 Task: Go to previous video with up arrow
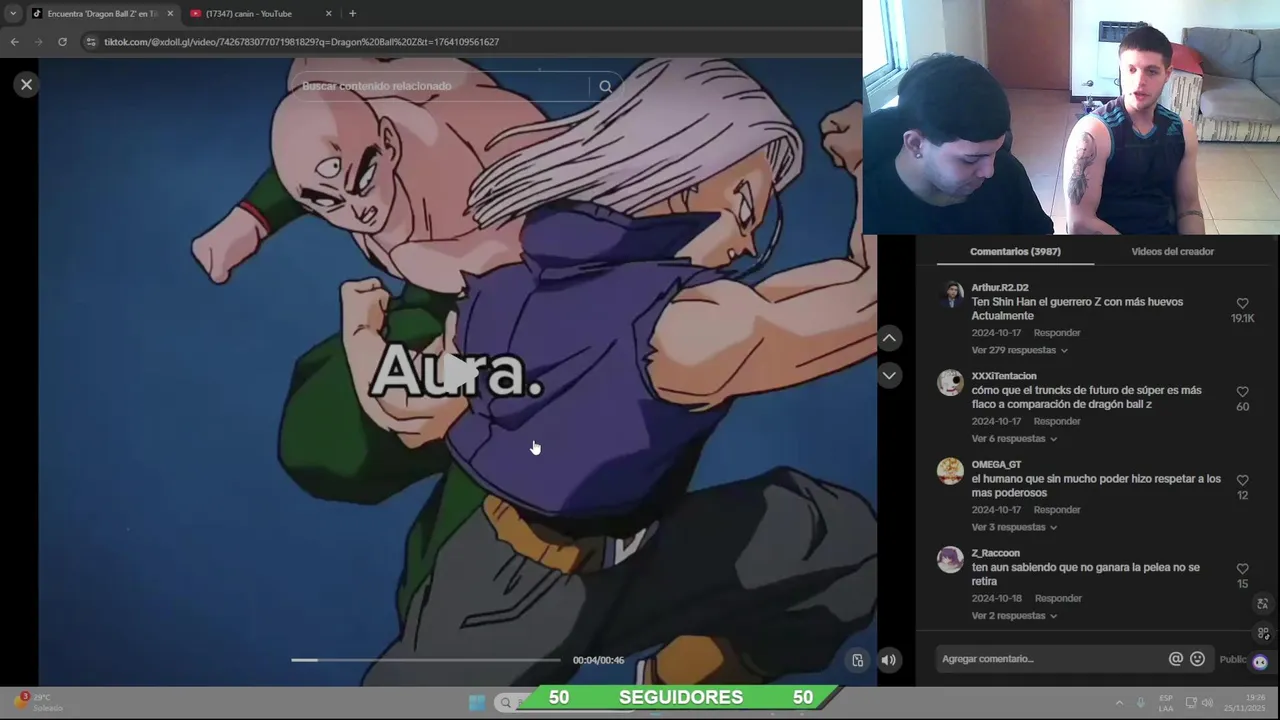[x=889, y=338]
